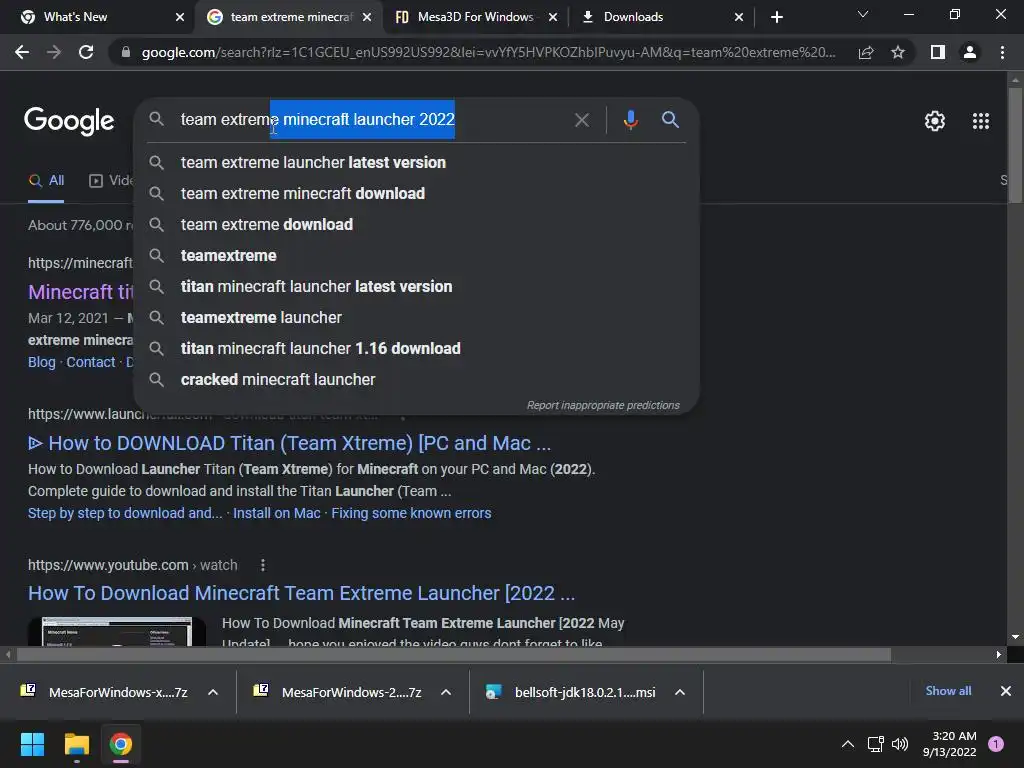The width and height of the screenshot is (1024, 768).
Task: Click Report inappropriate predictions
Action: 603,406
